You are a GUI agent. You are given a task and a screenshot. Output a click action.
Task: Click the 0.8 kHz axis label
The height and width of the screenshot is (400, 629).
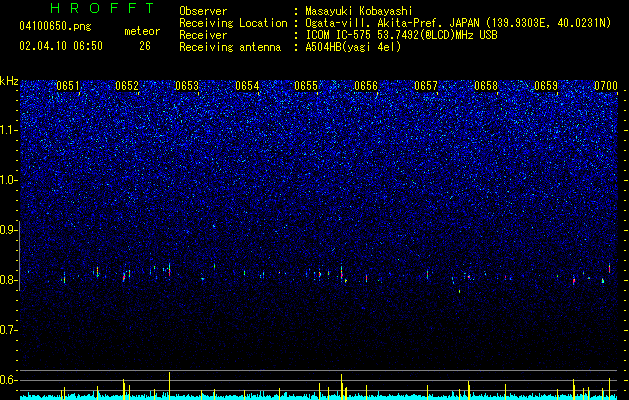click(9, 280)
